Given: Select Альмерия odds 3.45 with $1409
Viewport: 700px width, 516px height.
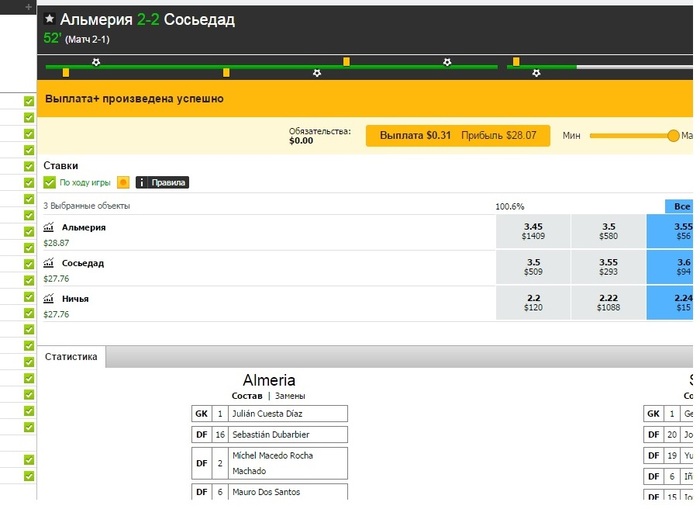Looking at the screenshot, I should coord(533,231).
